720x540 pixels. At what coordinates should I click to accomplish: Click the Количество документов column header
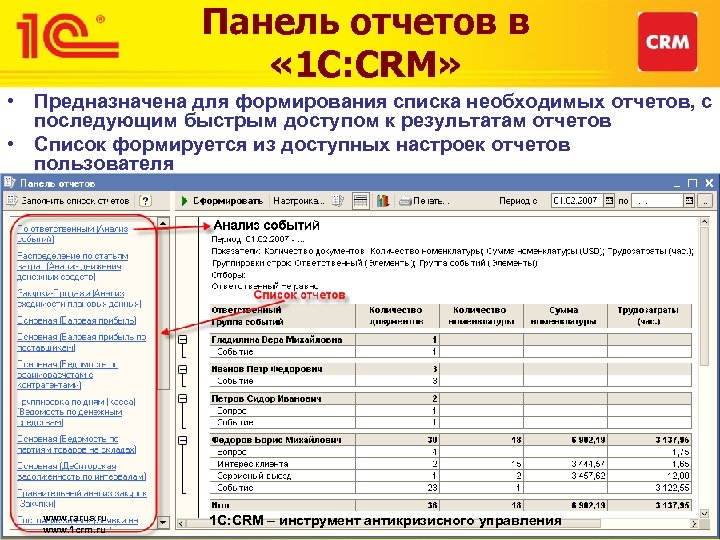pyautogui.click(x=397, y=316)
